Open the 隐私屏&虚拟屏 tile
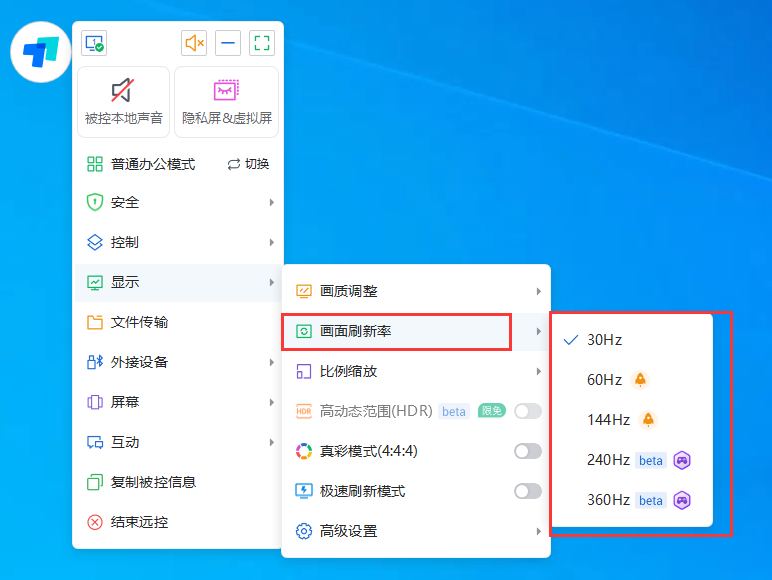The image size is (772, 580). pyautogui.click(x=226, y=102)
